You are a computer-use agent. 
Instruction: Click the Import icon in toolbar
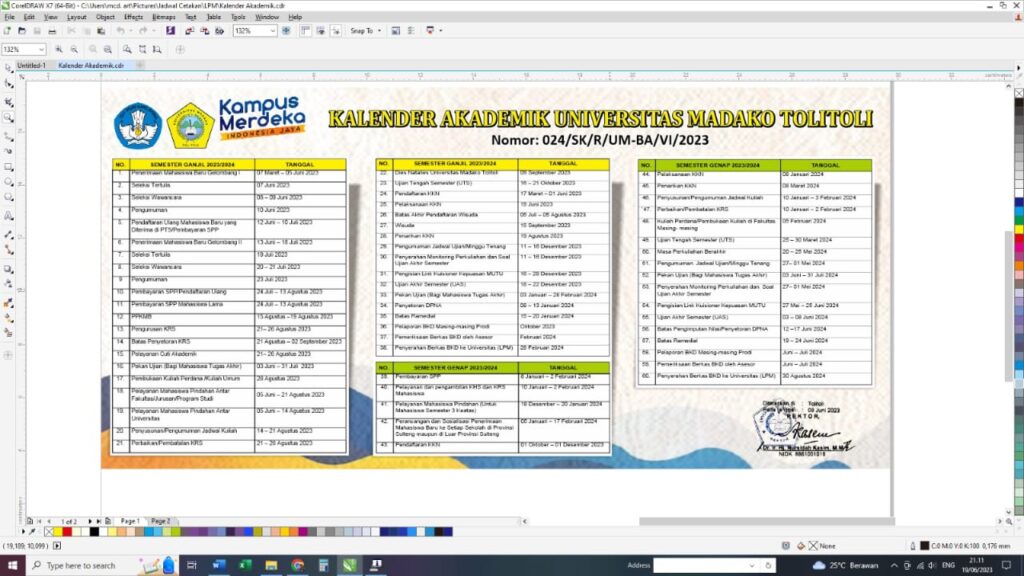pyautogui.click(x=189, y=31)
